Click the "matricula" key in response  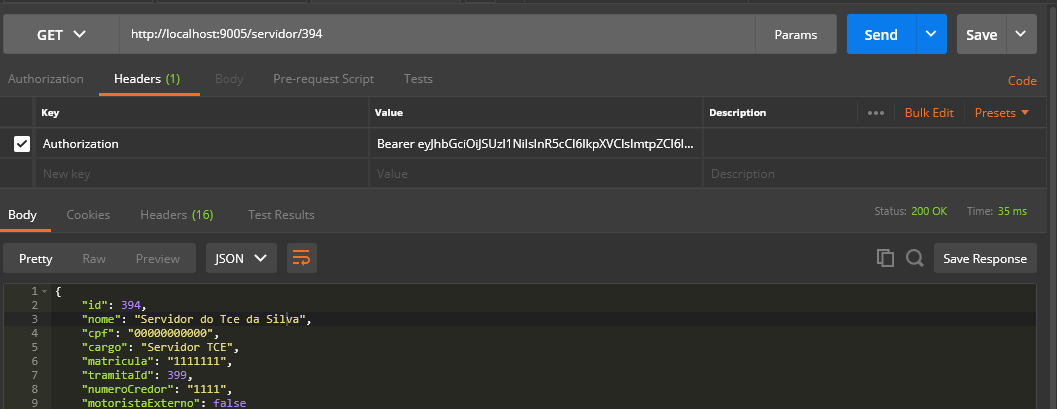119,362
